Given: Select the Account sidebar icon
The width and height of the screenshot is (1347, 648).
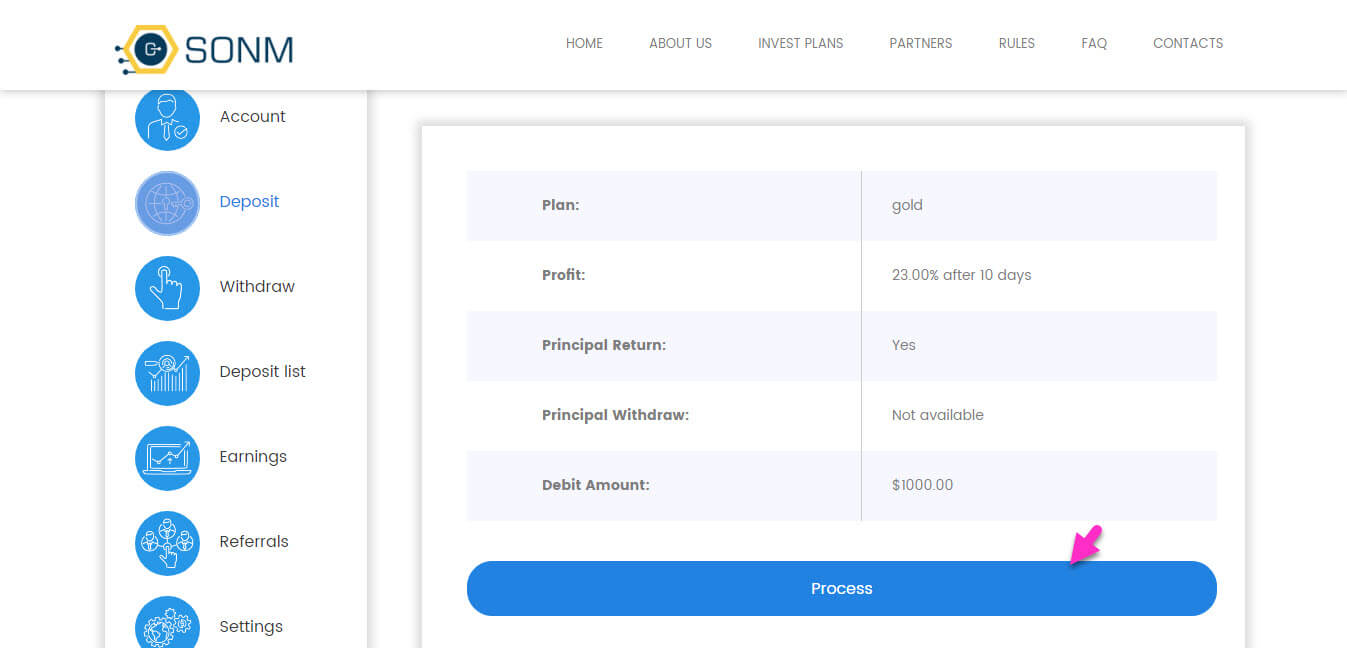Looking at the screenshot, I should [x=167, y=116].
